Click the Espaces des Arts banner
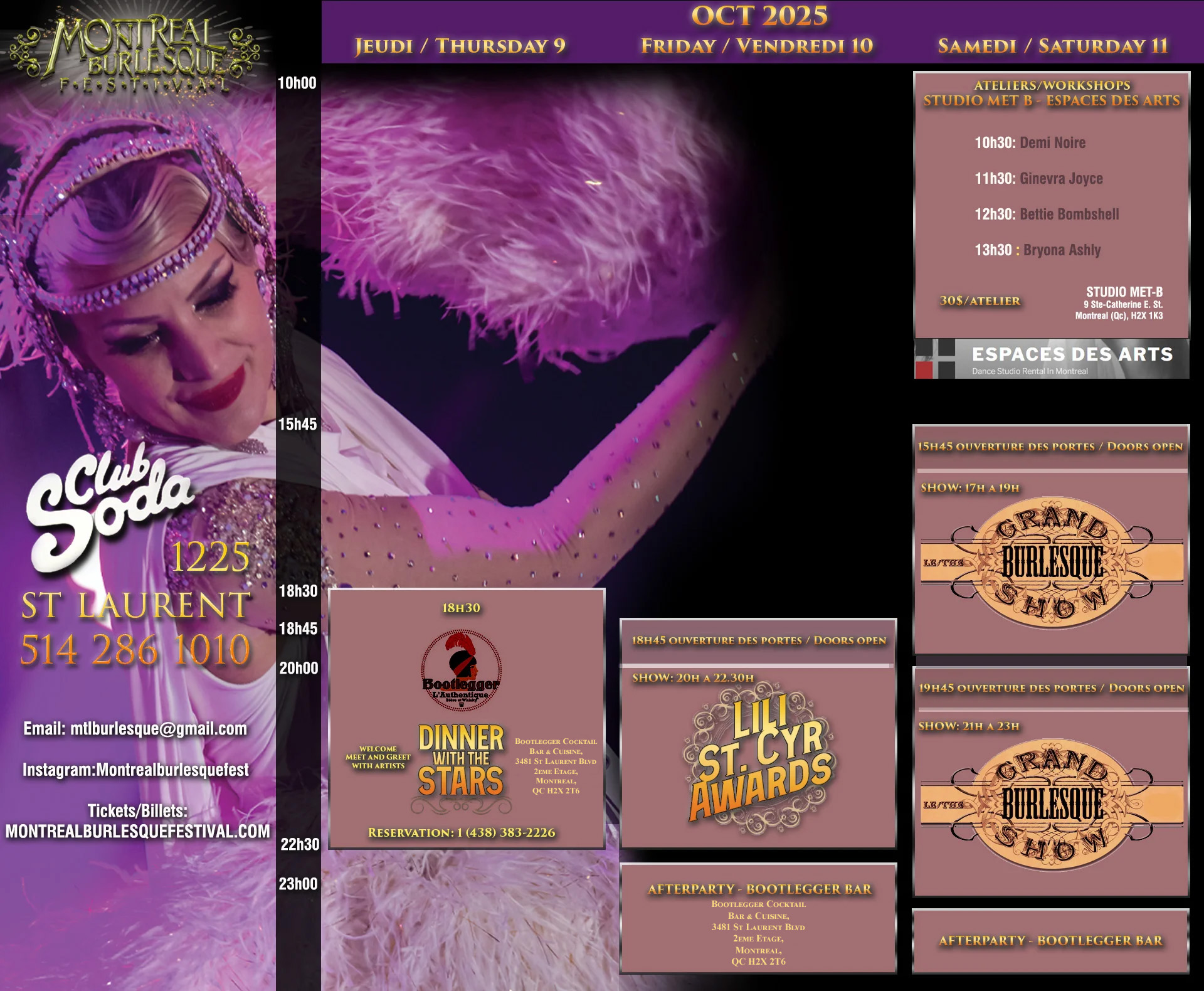The height and width of the screenshot is (991, 1204). pos(1052,359)
